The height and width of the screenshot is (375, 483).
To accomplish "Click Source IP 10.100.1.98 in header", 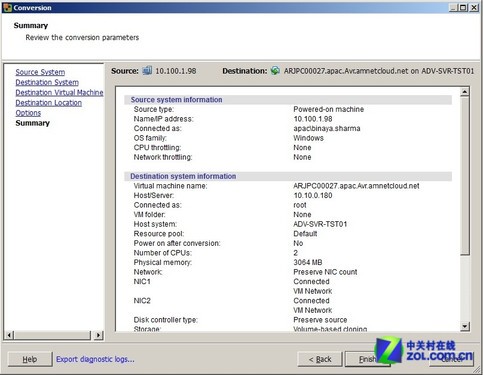I will pos(176,71).
